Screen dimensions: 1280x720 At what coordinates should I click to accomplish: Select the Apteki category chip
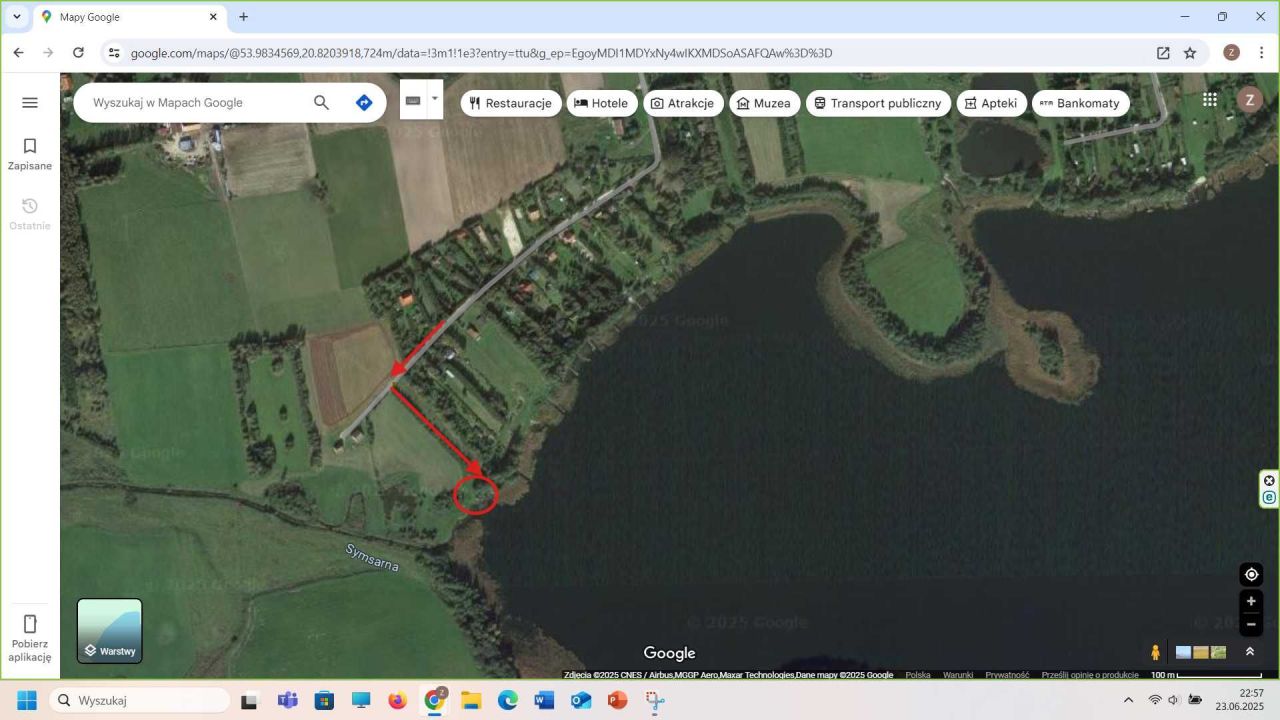pos(991,103)
